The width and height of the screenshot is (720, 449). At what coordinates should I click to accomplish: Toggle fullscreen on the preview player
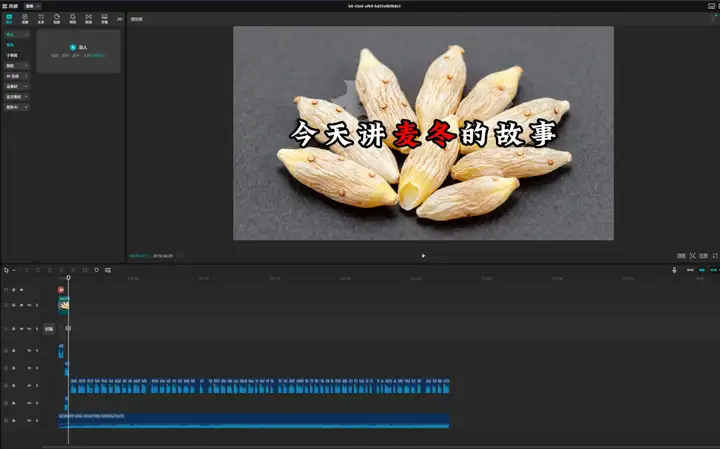[715, 256]
